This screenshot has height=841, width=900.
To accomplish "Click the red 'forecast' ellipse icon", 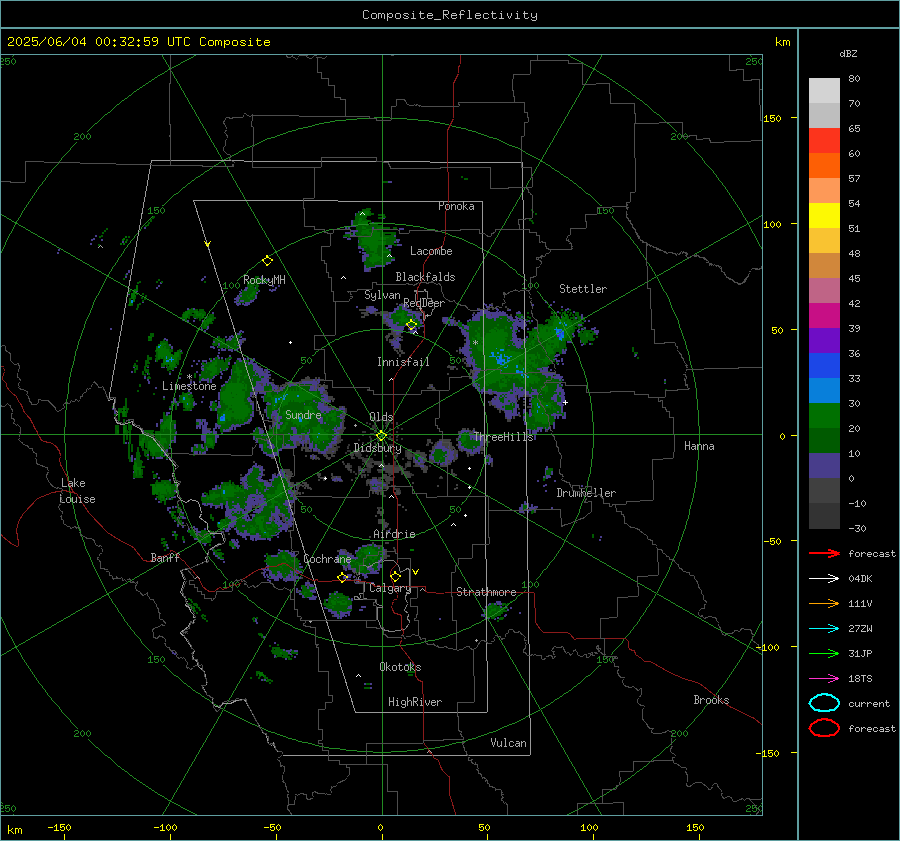I will [824, 728].
